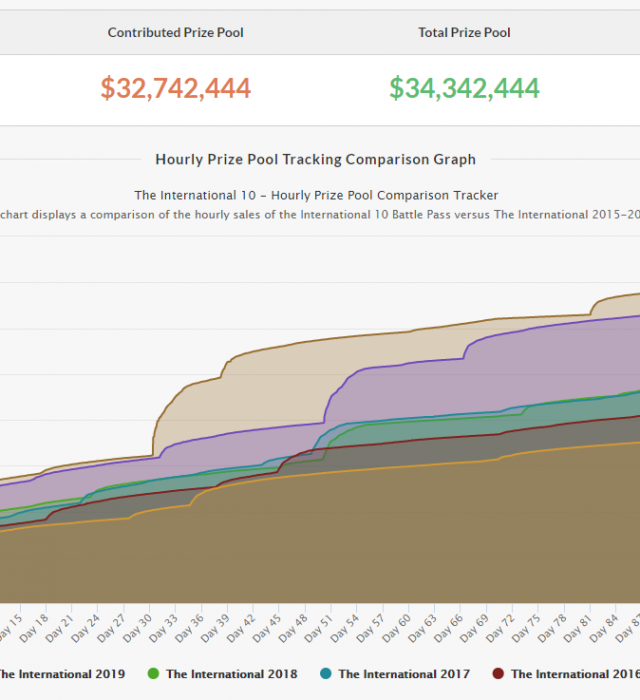Screen dimensions: 640x700
Task: Click the Contributed Prize Pool heading
Action: coord(175,33)
